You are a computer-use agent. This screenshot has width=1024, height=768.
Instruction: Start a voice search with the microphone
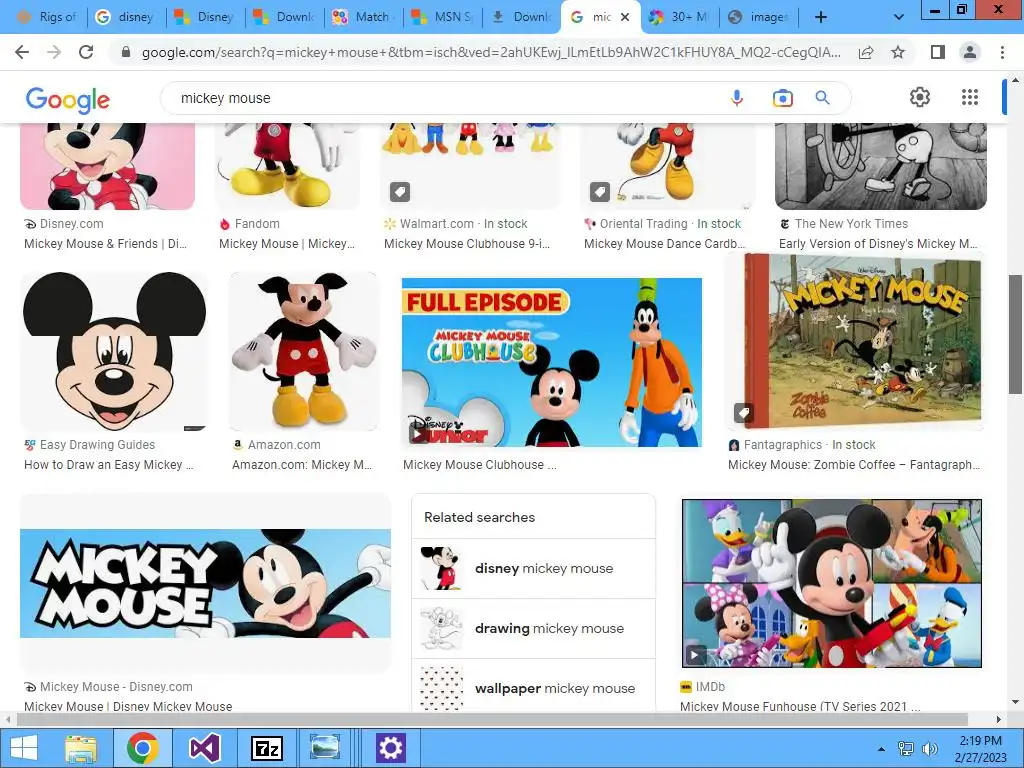click(x=737, y=98)
